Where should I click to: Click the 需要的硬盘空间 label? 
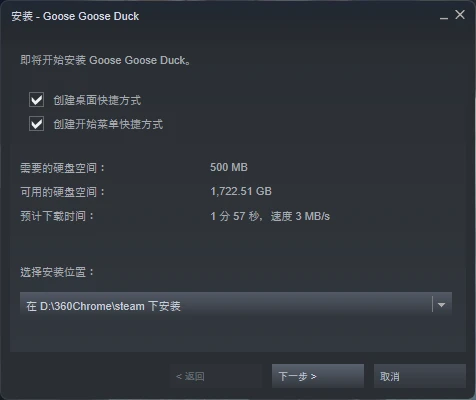(63, 168)
